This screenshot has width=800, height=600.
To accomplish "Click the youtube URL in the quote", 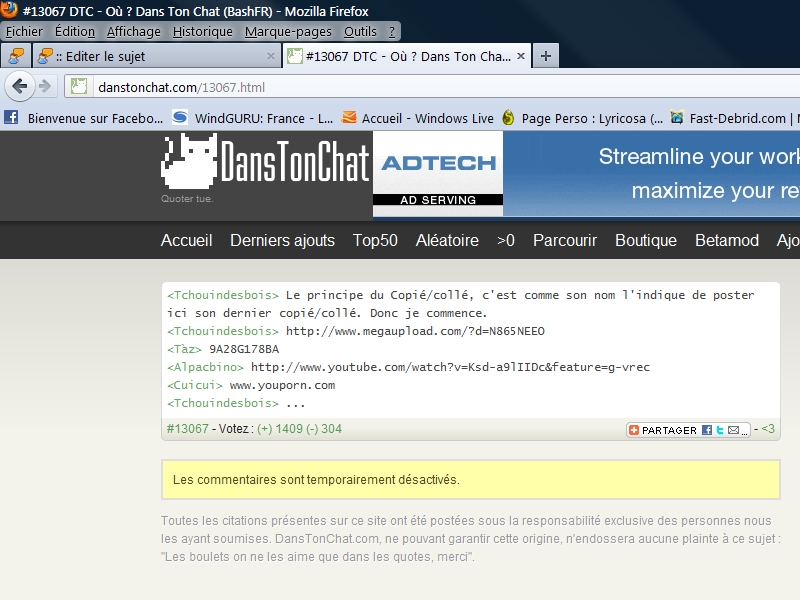I will 450,367.
